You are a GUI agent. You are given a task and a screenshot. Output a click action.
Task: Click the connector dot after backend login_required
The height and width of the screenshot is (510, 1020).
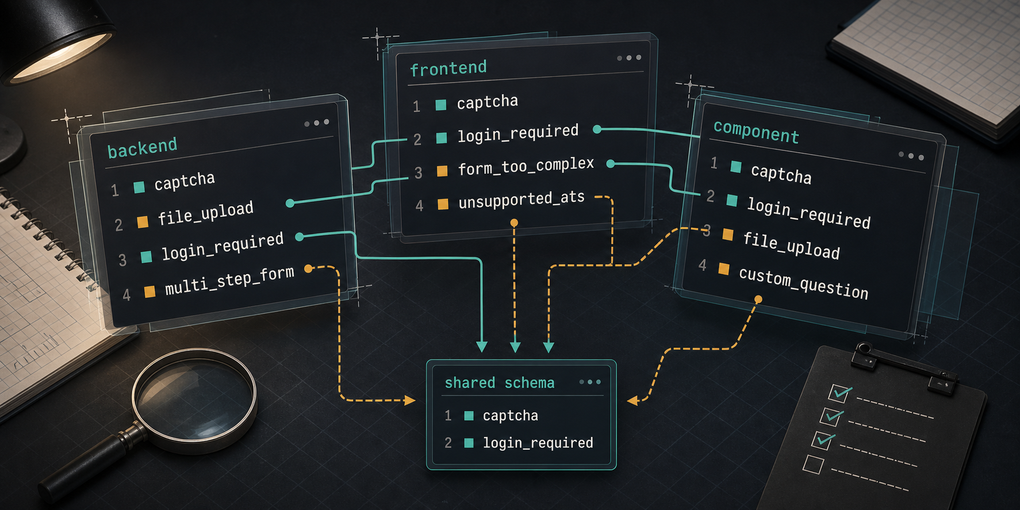coord(299,237)
